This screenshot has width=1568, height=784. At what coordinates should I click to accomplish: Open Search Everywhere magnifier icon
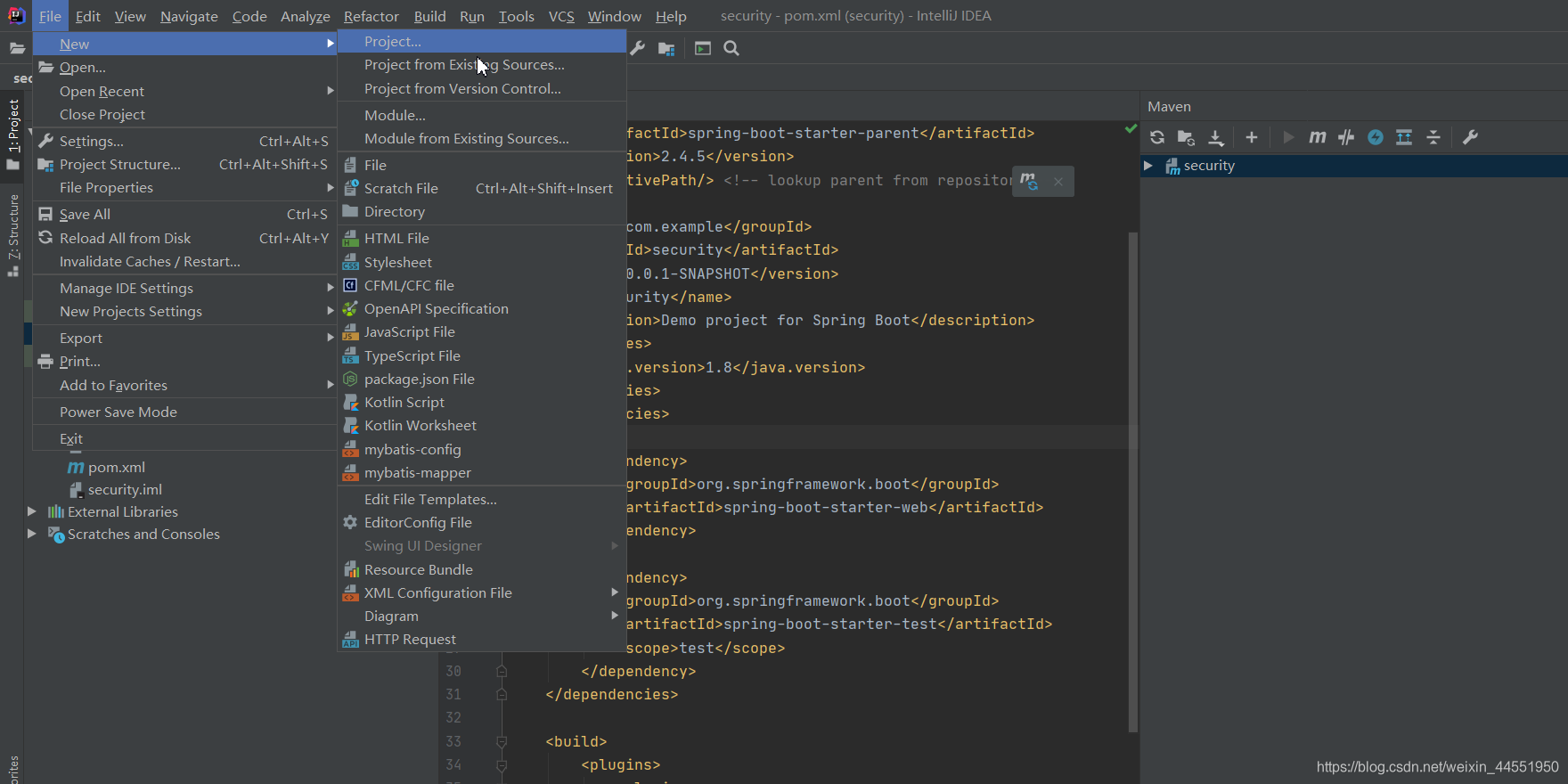click(731, 48)
